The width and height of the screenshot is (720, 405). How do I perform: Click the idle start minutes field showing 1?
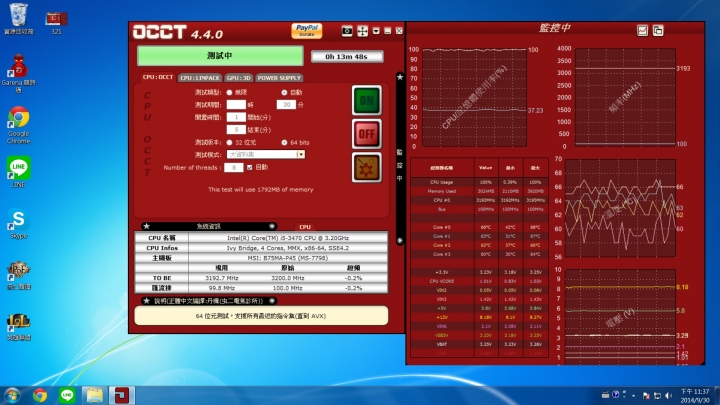(236, 117)
